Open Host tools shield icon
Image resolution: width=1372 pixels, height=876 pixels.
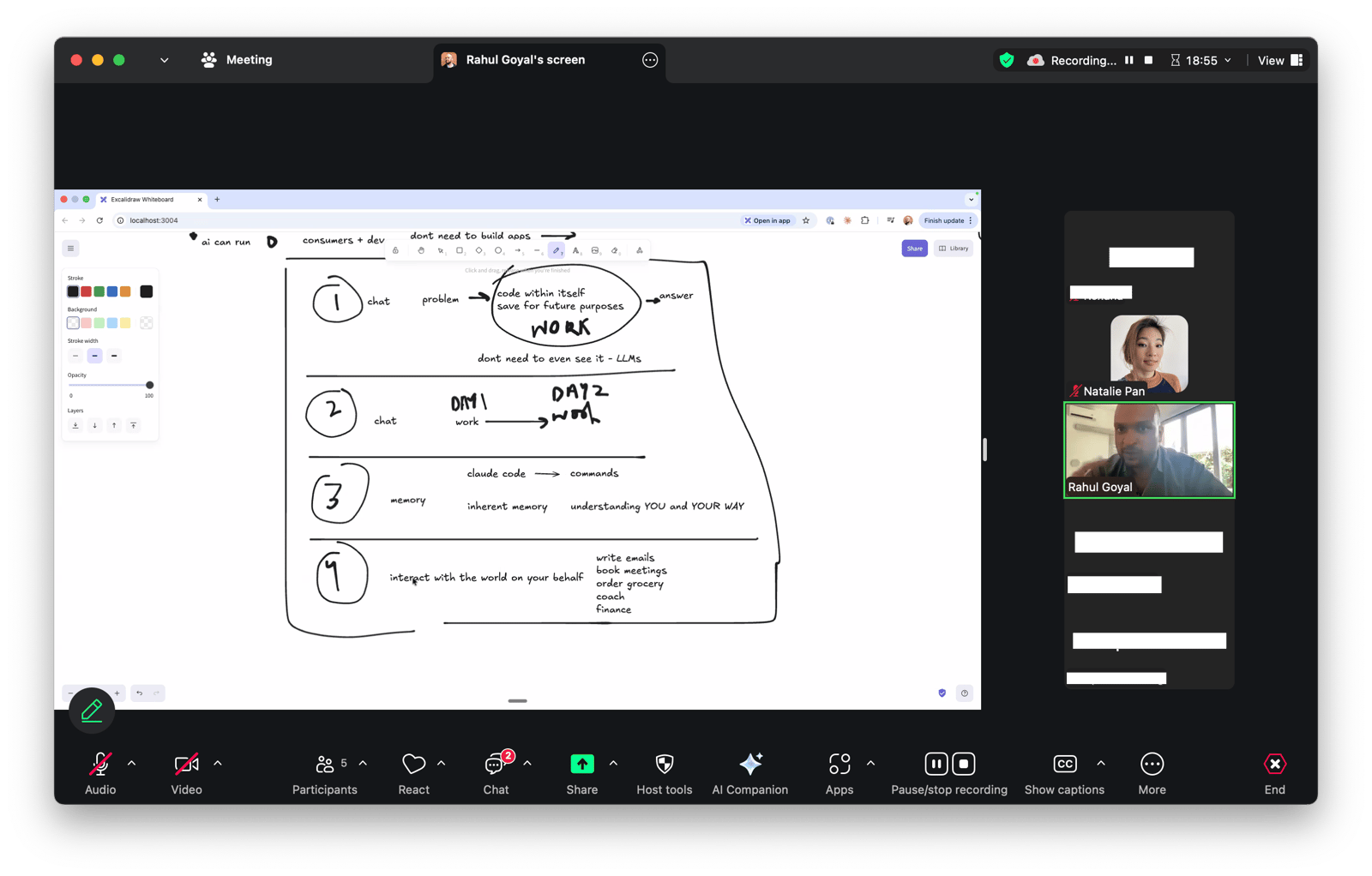pyautogui.click(x=664, y=764)
